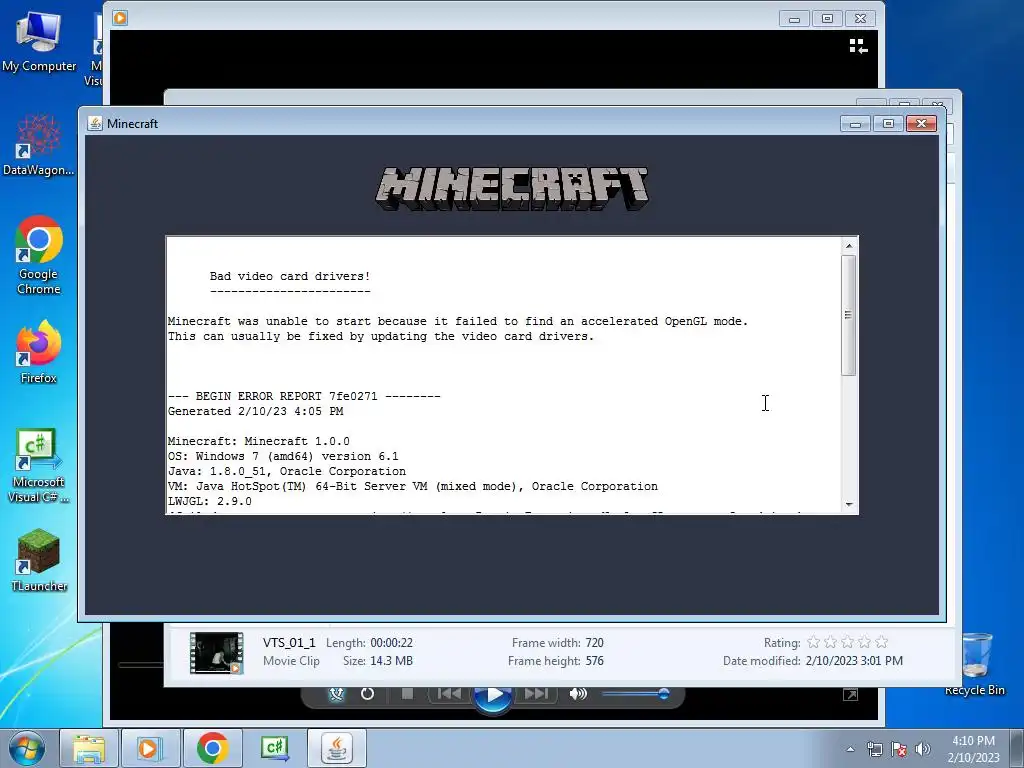Click the VTS_01_1 file name
Viewport: 1024px width, 768px height.
289,643
